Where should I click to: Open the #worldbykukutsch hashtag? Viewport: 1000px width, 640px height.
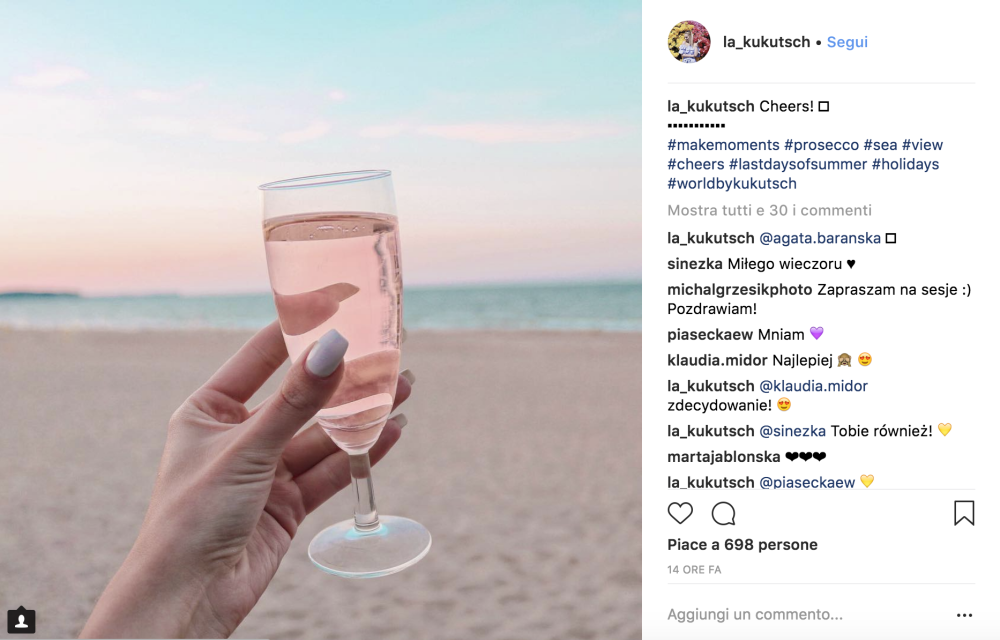[731, 183]
